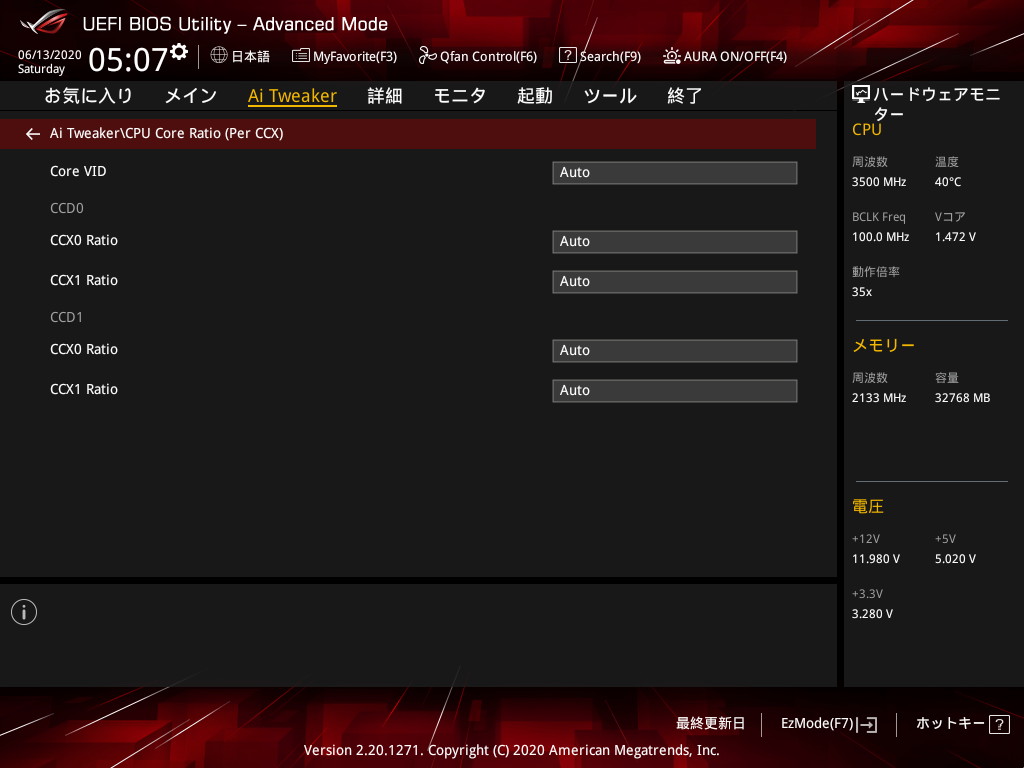Click CCX1 Ratio label under CCD0
The width and height of the screenshot is (1024, 768).
click(84, 280)
